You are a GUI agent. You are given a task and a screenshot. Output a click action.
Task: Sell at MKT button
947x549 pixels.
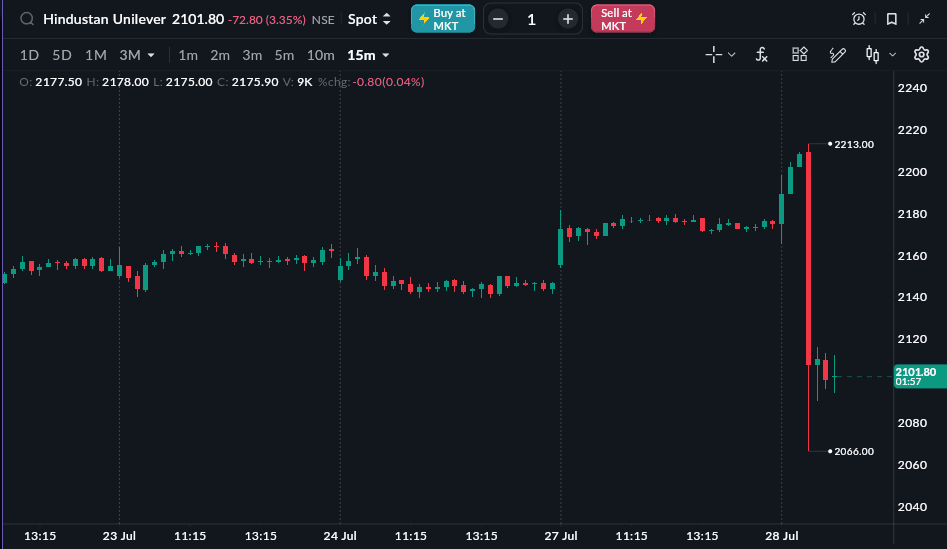pos(623,19)
